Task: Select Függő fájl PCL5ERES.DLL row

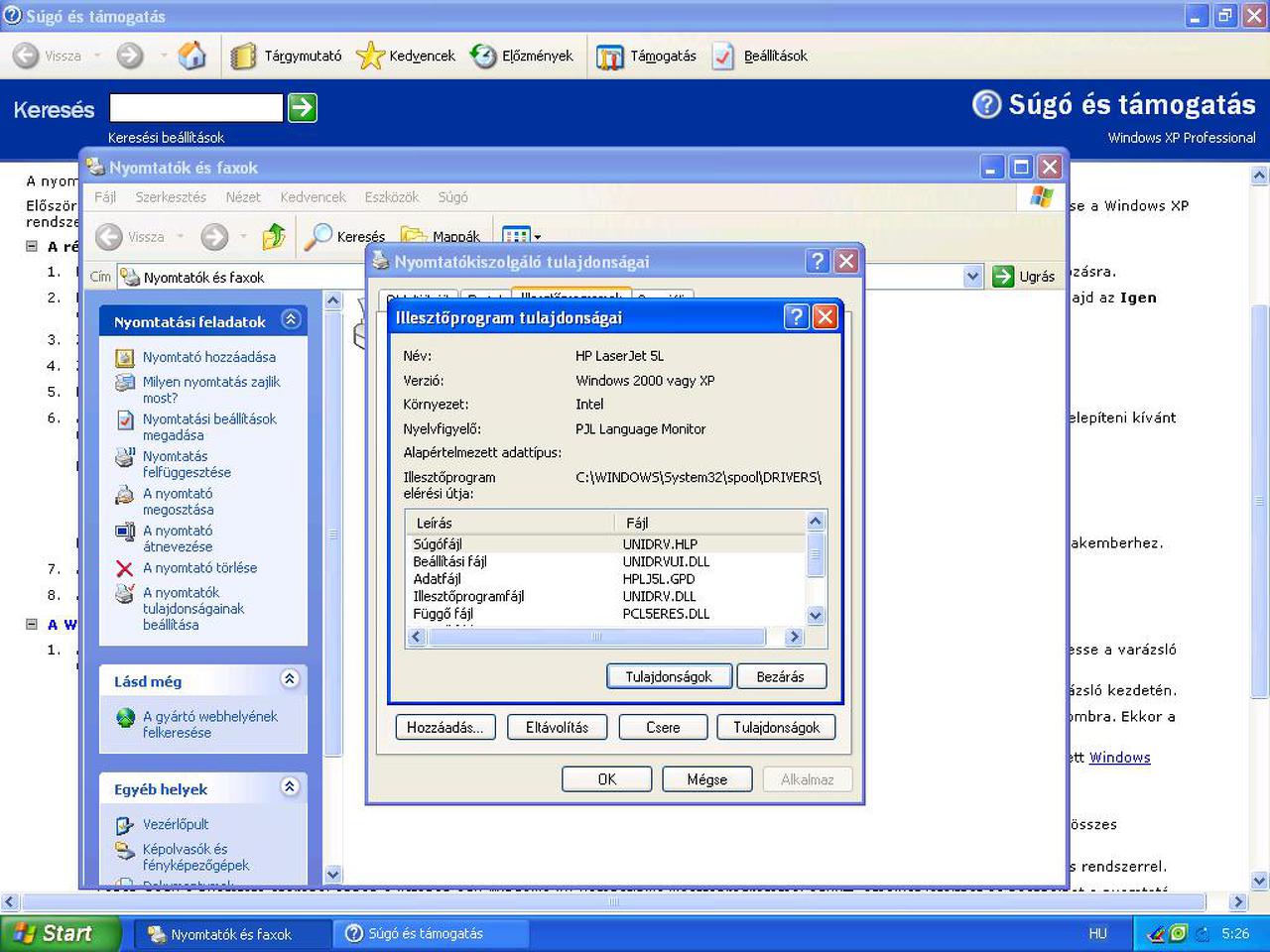Action: coord(606,614)
